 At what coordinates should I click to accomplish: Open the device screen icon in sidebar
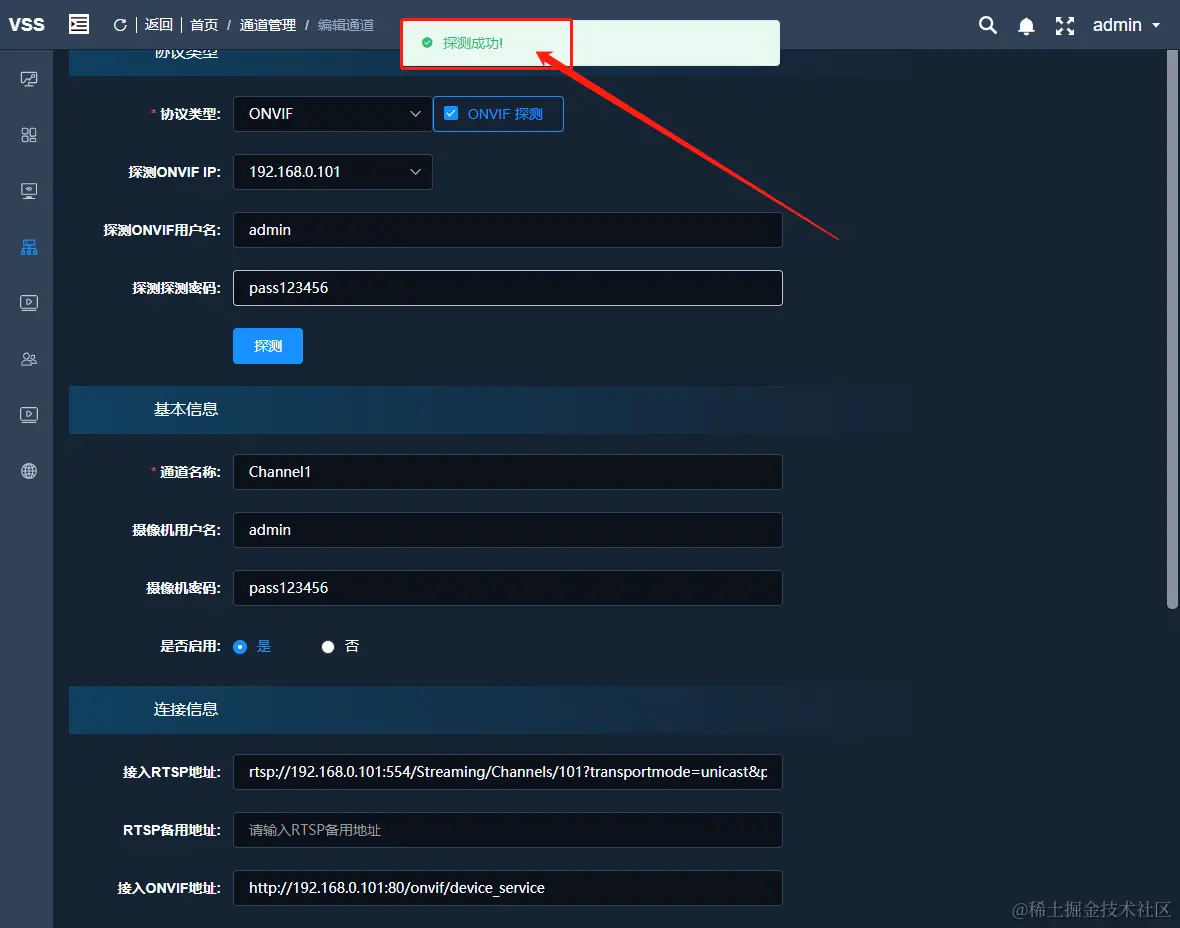(27, 190)
